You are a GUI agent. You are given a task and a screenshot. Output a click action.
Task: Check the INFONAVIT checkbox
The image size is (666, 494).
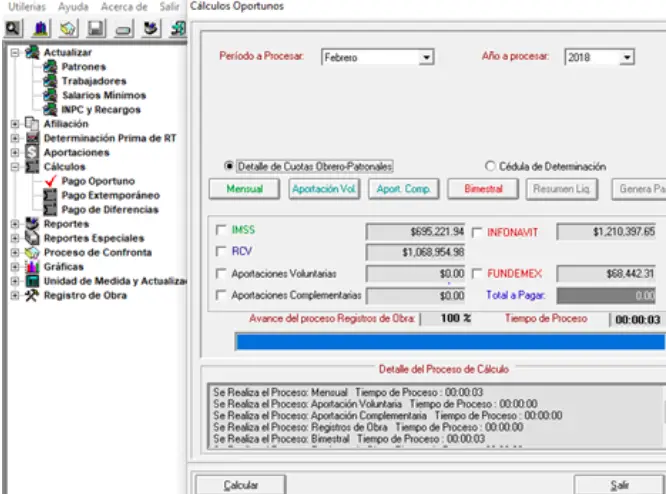click(x=477, y=232)
